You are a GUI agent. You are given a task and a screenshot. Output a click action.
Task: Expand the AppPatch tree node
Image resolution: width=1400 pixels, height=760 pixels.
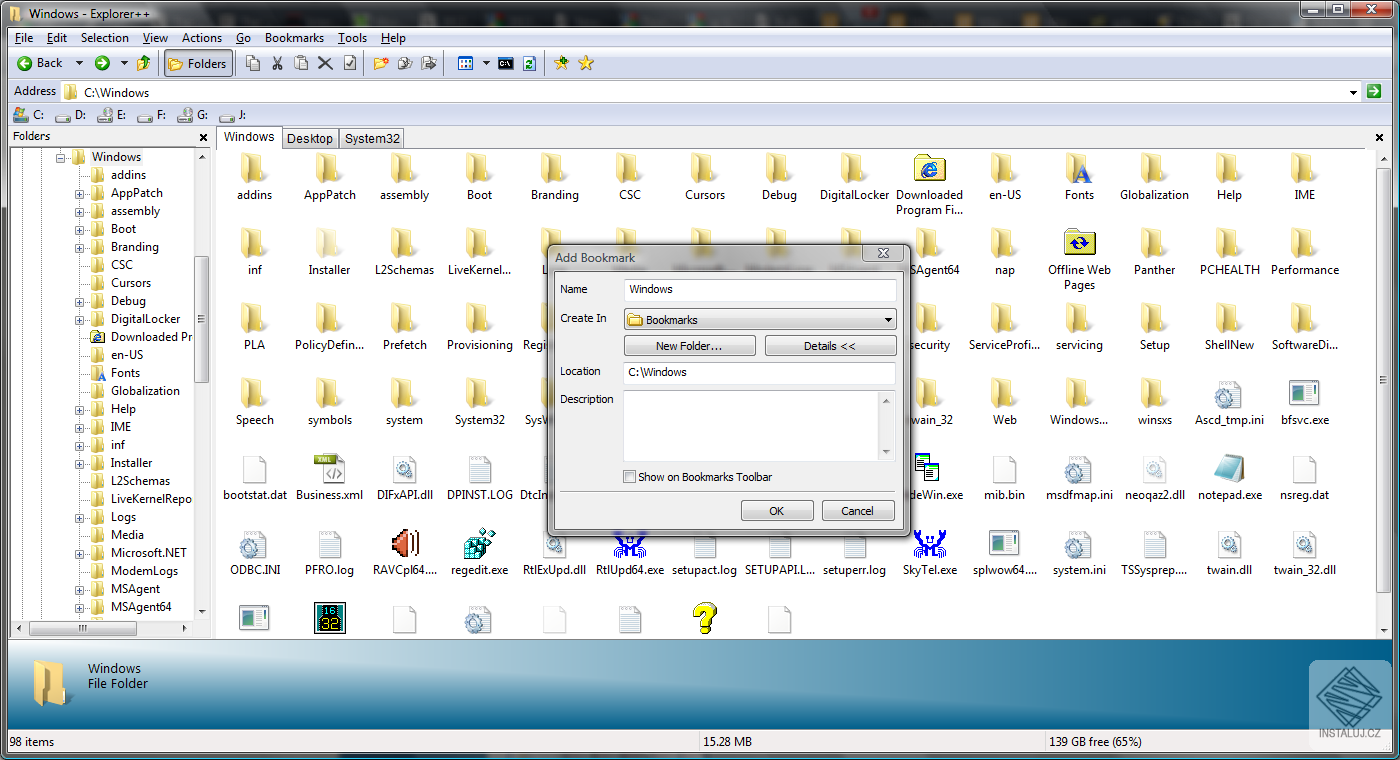click(80, 193)
